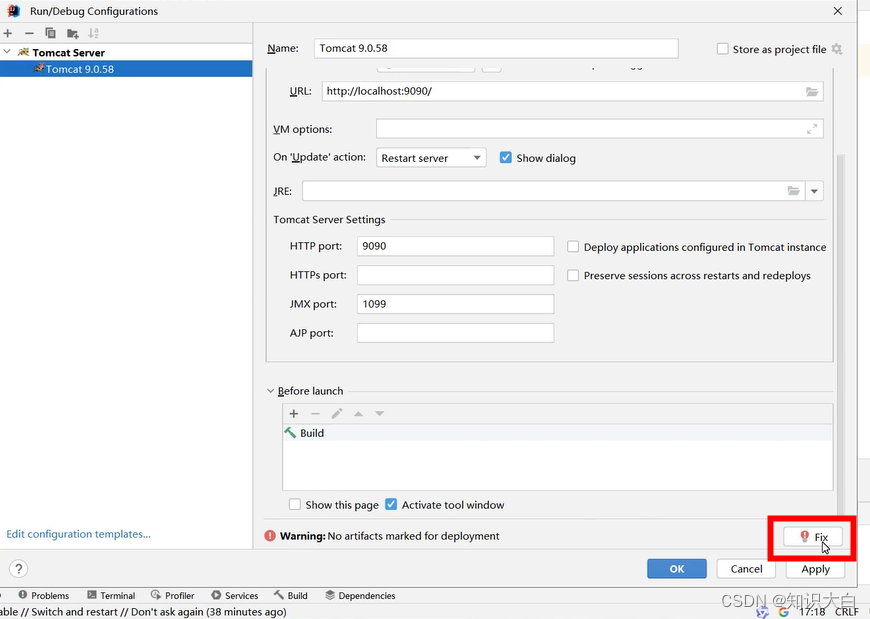The image size is (870, 619).
Task: Open the Build tool window
Action: point(291,595)
